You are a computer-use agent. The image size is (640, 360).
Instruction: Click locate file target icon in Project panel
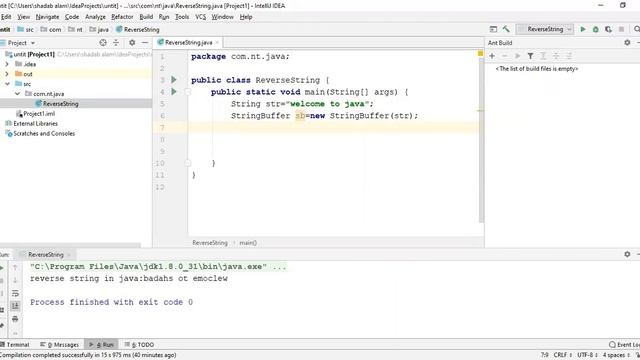pos(103,42)
